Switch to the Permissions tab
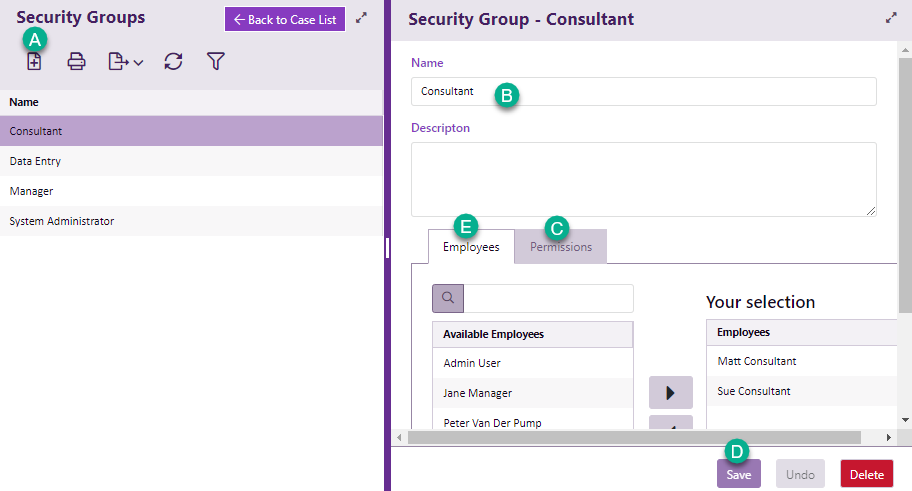912x491 pixels. point(561,247)
